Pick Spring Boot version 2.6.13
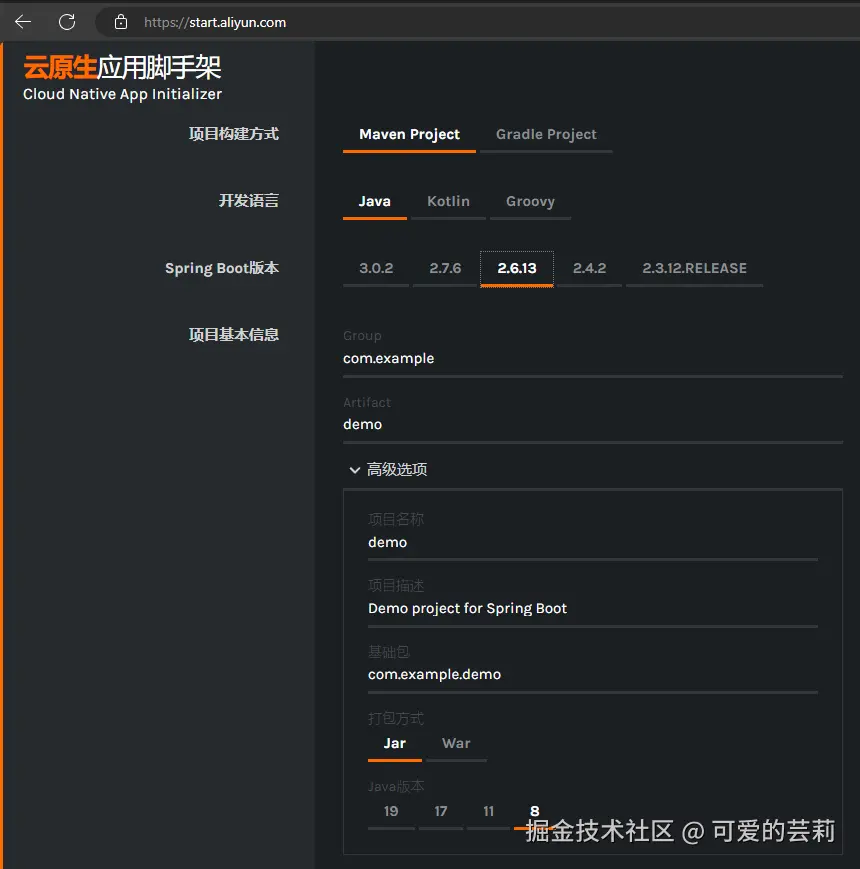This screenshot has height=869, width=860. [517, 269]
